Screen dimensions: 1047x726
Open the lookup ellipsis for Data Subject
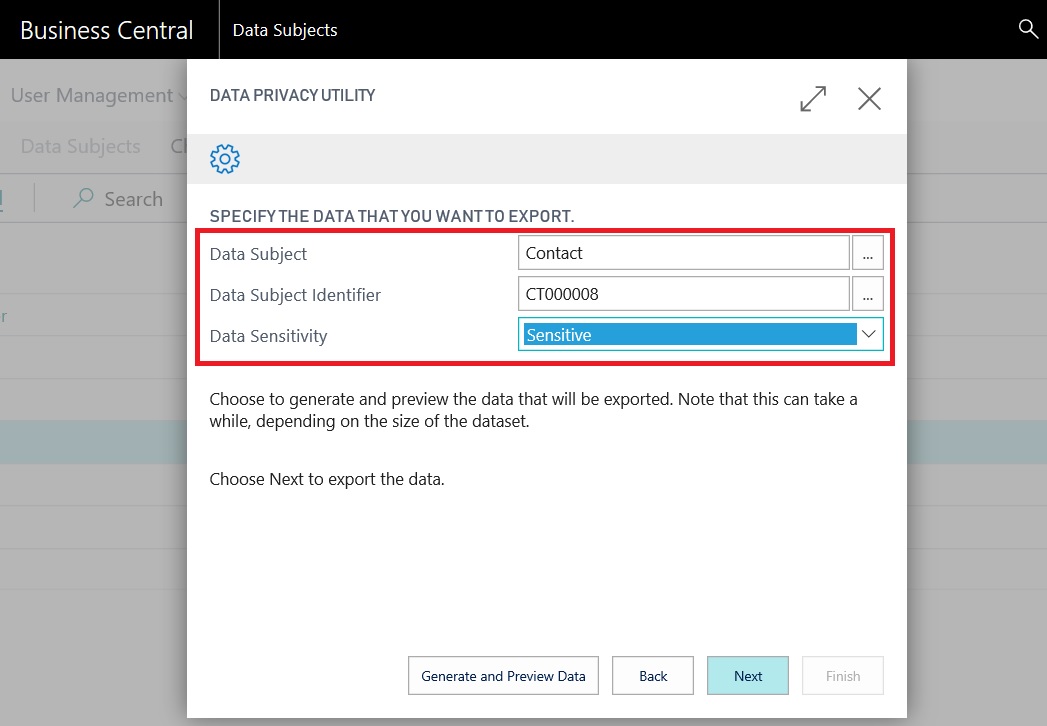pos(867,254)
